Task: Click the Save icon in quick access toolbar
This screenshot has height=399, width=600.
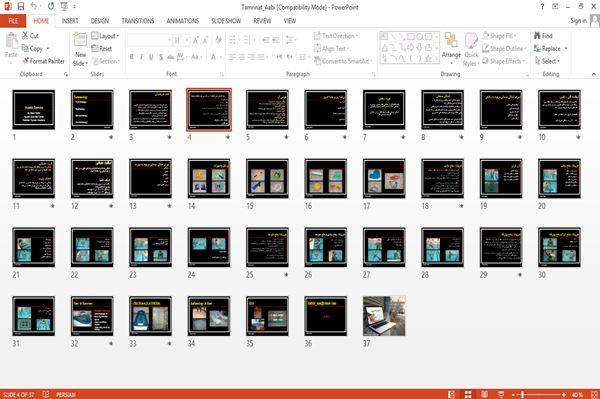Action: [x=21, y=6]
